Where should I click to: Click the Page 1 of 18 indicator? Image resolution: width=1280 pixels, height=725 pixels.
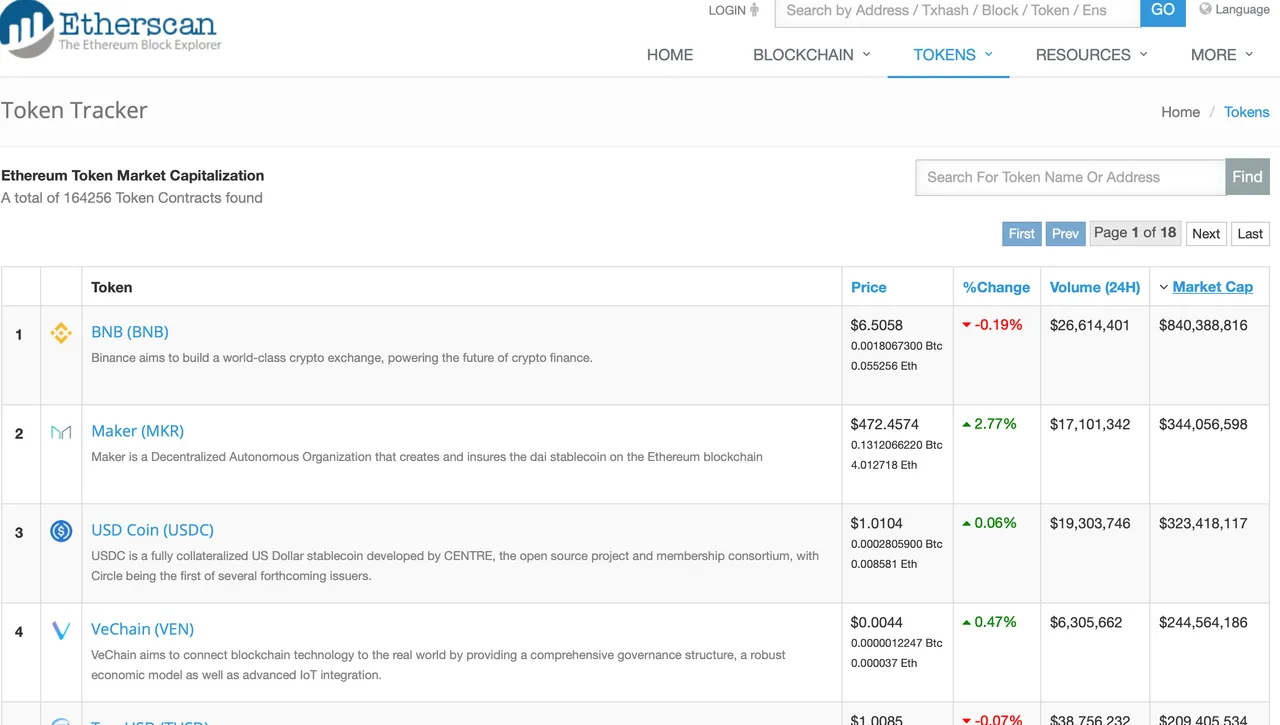pyautogui.click(x=1135, y=233)
